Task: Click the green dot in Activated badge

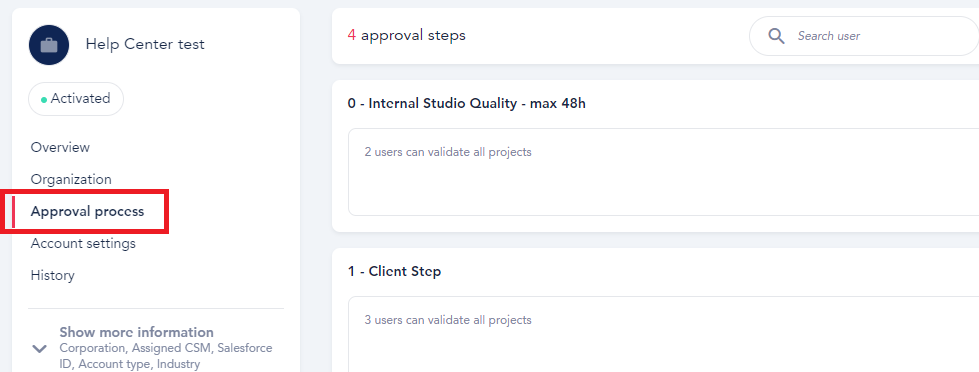Action: click(x=44, y=99)
